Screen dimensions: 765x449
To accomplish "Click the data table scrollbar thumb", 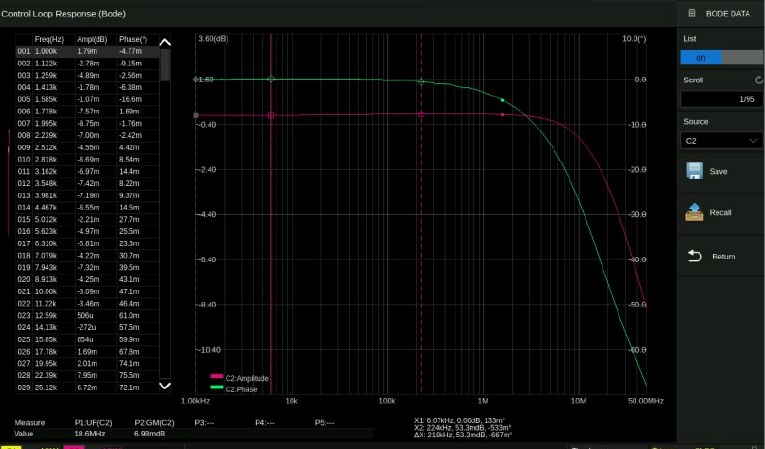I will coord(165,64).
